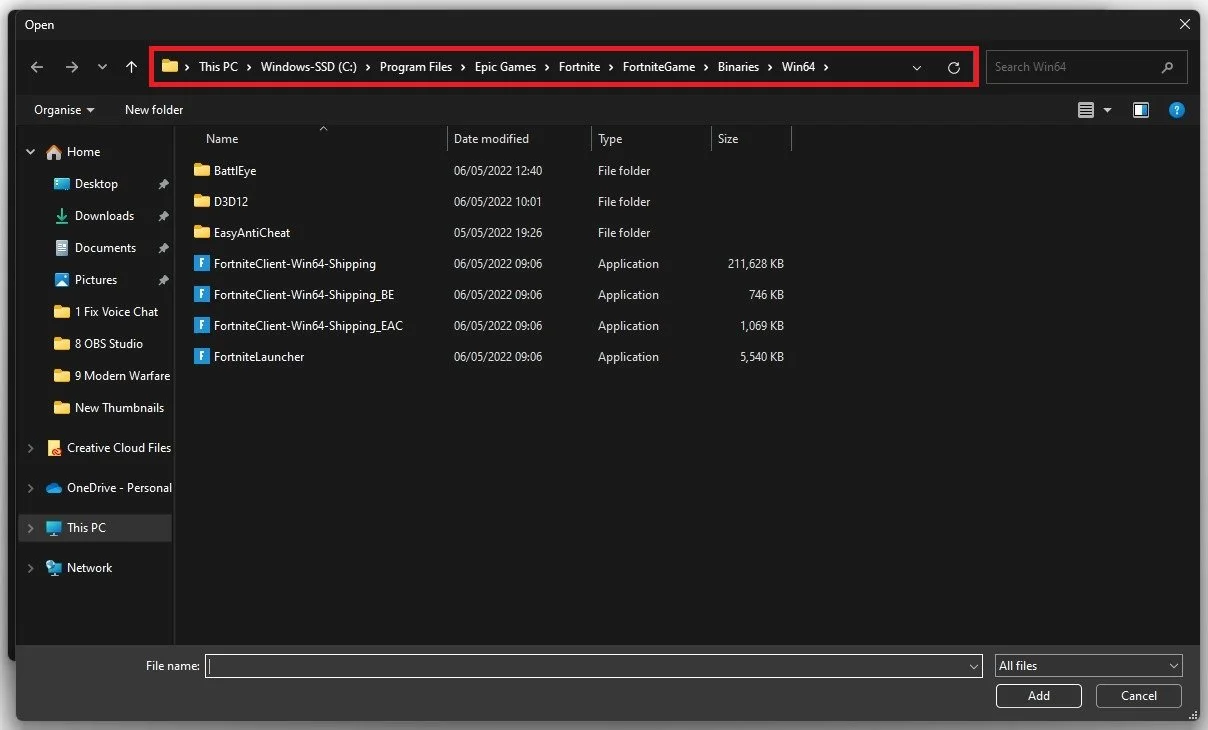Open Creative Cloud Files
The height and width of the screenshot is (730, 1208).
(x=119, y=448)
